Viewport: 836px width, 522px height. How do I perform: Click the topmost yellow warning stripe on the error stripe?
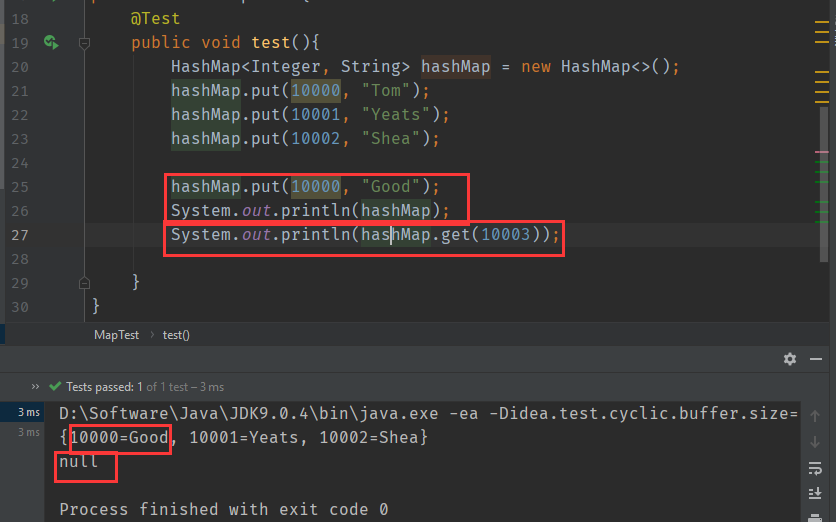[822, 23]
